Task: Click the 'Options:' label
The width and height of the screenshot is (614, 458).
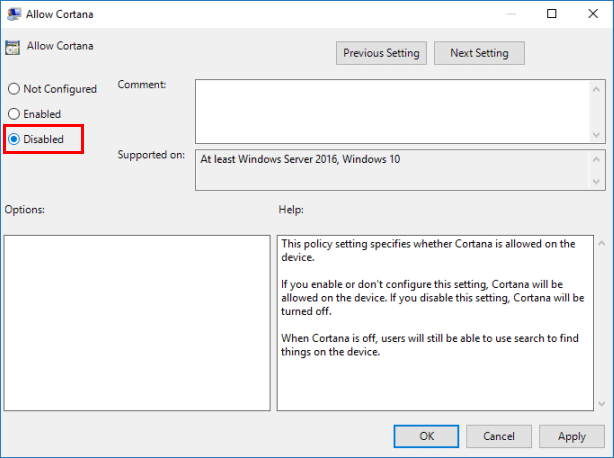Action: click(x=24, y=209)
